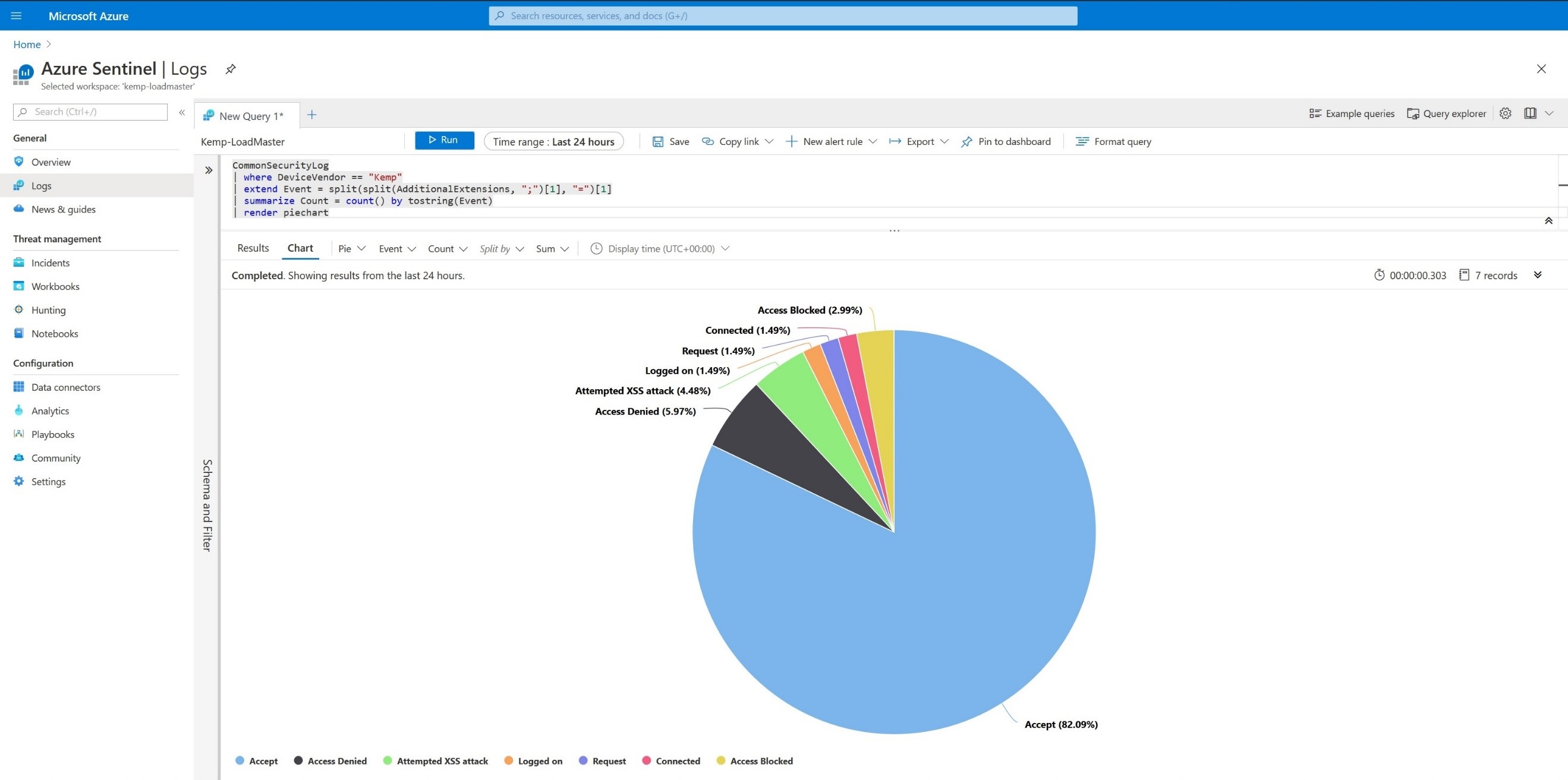This screenshot has height=780, width=1568.
Task: Expand the Schema and Filter pane
Action: tap(209, 170)
